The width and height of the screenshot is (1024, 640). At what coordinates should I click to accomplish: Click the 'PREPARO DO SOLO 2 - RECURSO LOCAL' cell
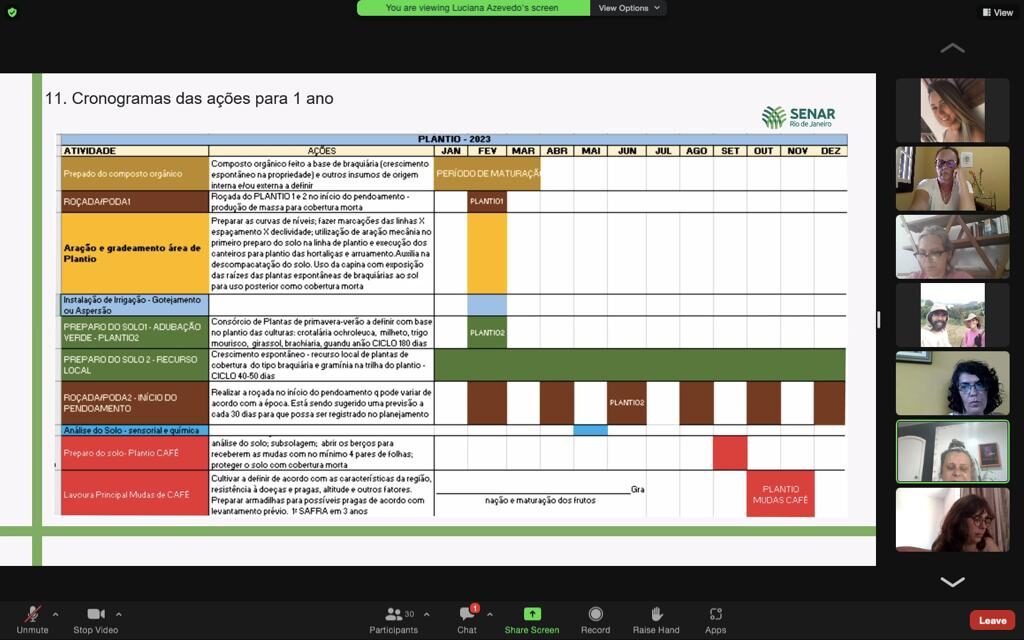pyautogui.click(x=135, y=365)
